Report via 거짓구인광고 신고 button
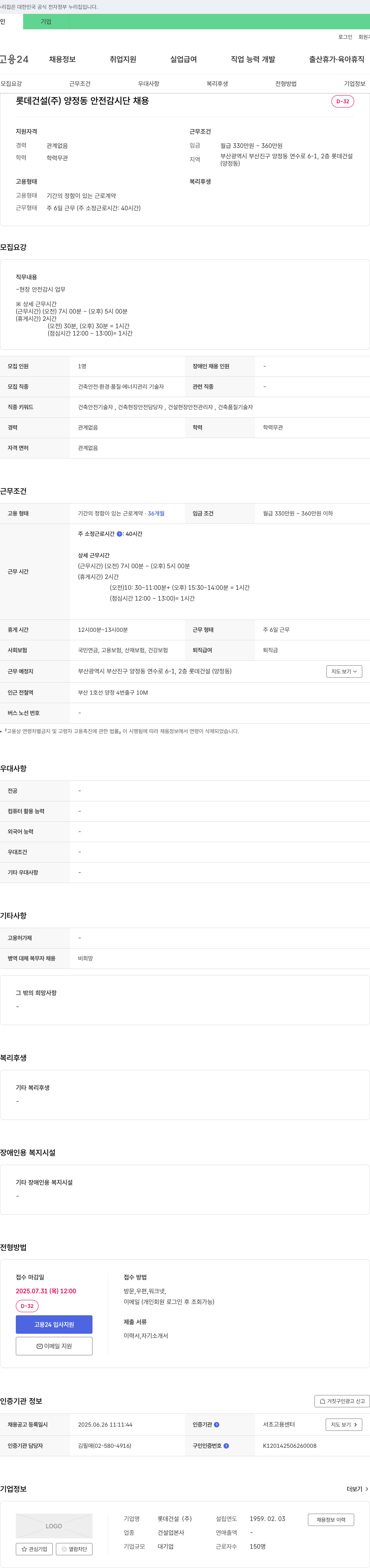370x1568 pixels. 342,1401
